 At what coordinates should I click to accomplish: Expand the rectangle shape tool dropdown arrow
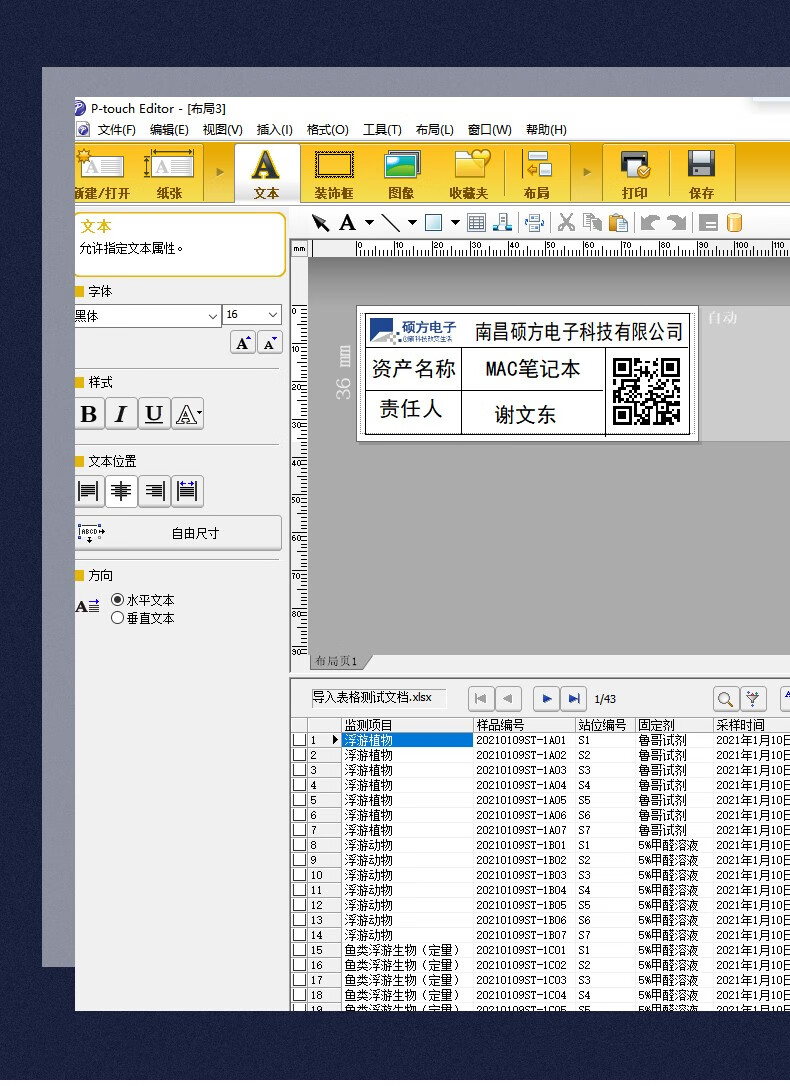click(x=455, y=223)
